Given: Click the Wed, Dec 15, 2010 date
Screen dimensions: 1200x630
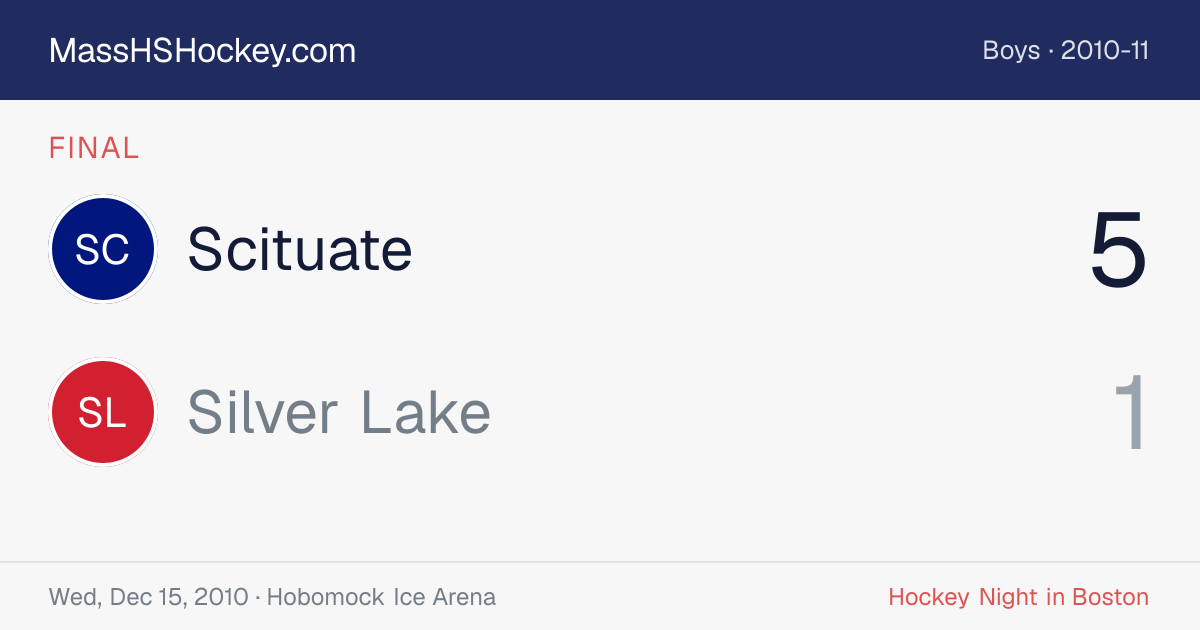Looking at the screenshot, I should coord(148,597).
